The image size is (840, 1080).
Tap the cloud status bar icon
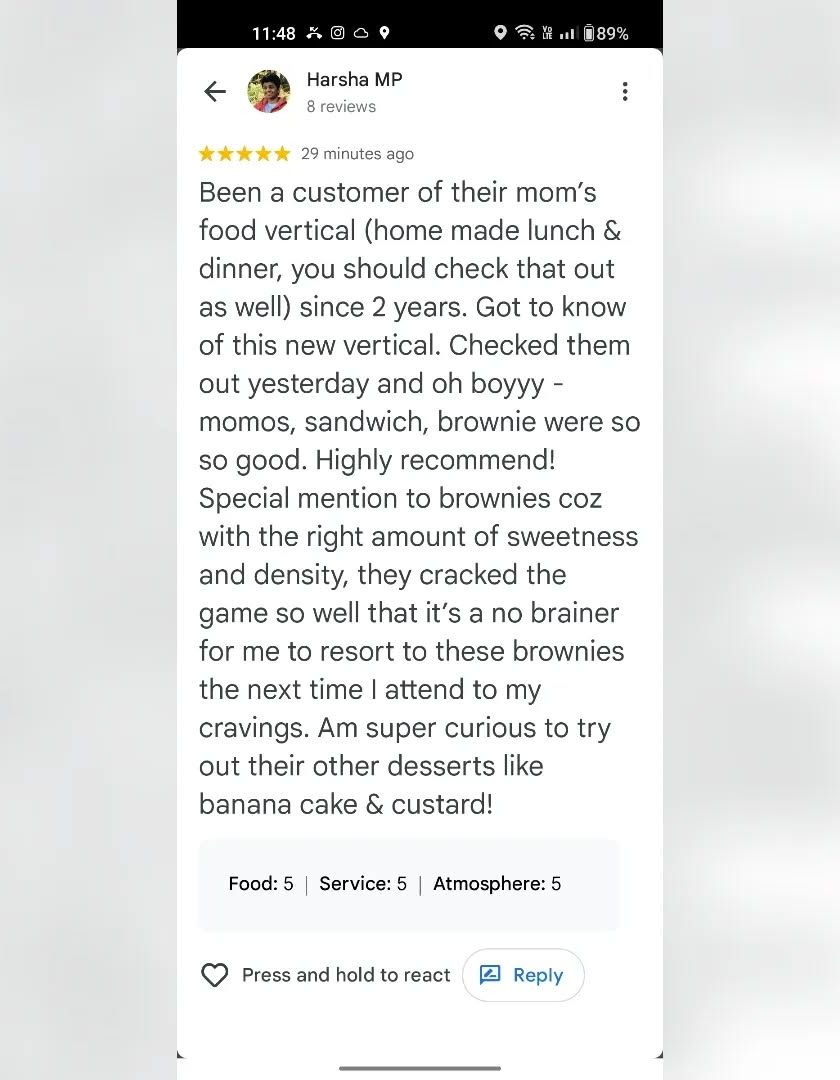pyautogui.click(x=361, y=33)
